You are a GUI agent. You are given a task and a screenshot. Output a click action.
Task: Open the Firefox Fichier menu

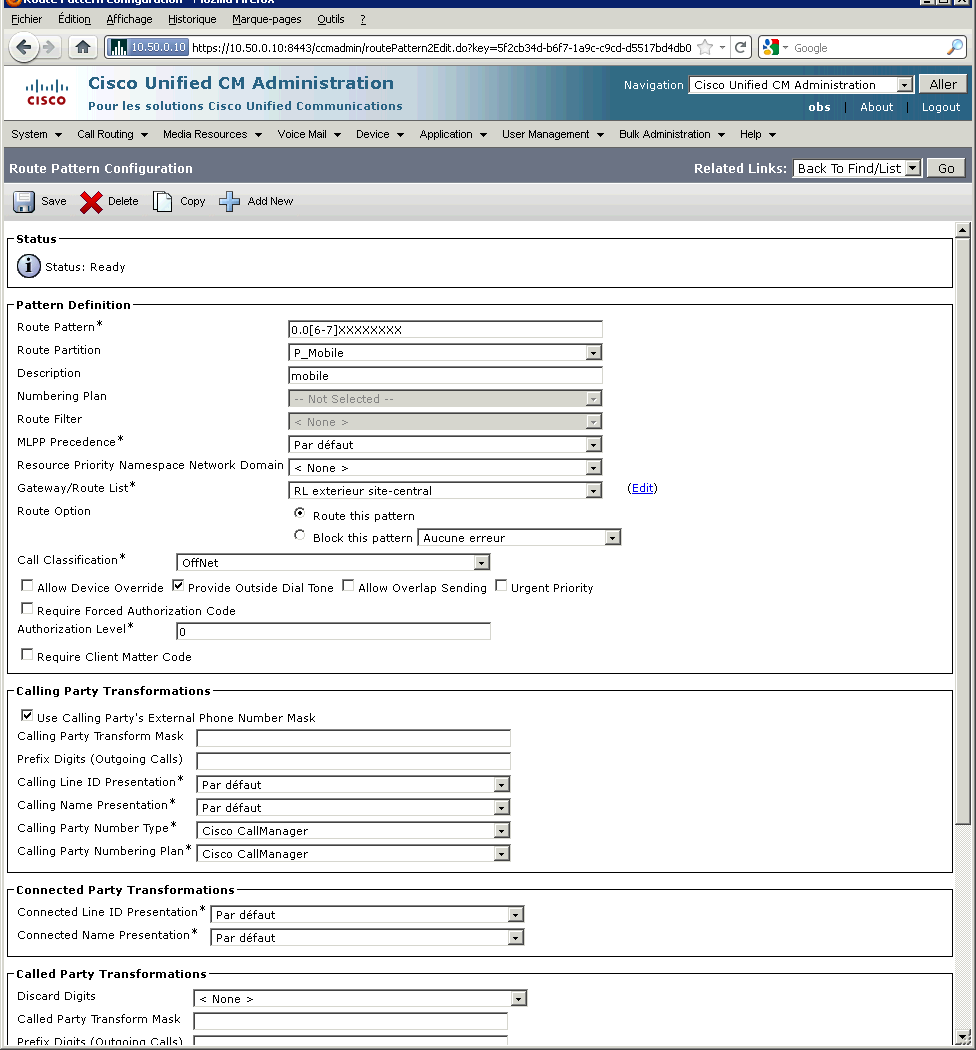[27, 19]
